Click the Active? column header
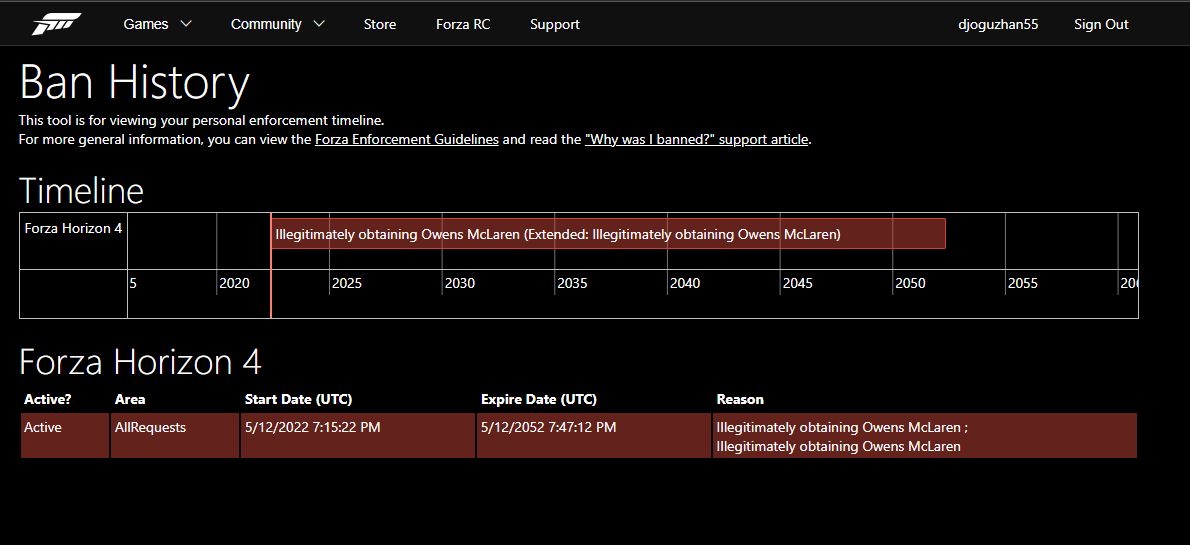This screenshot has height=545, width=1190. pyautogui.click(x=47, y=399)
